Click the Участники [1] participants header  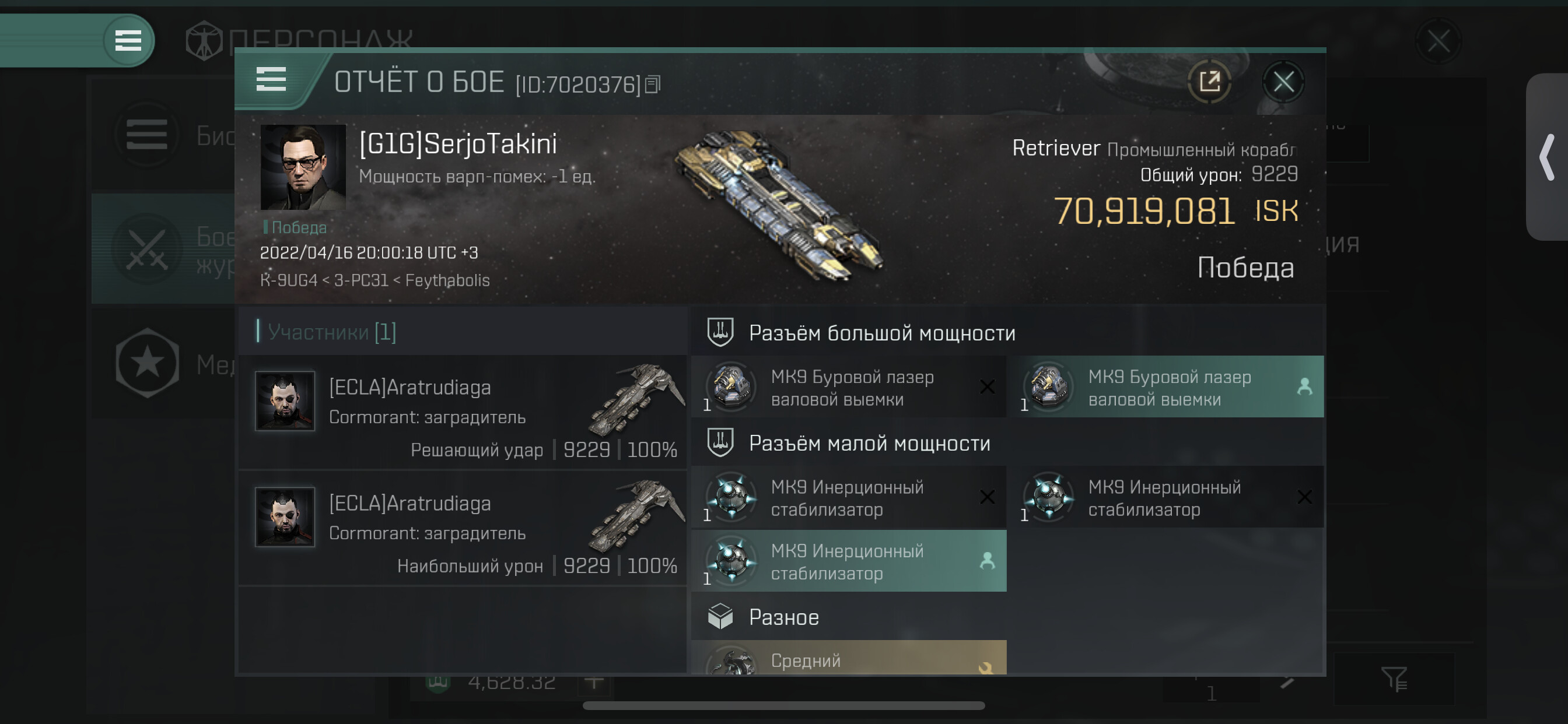pyautogui.click(x=332, y=332)
